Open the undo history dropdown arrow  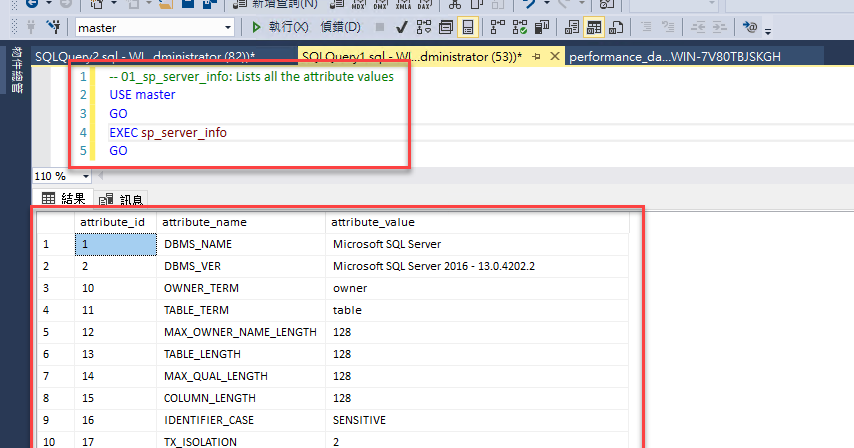(546, 4)
